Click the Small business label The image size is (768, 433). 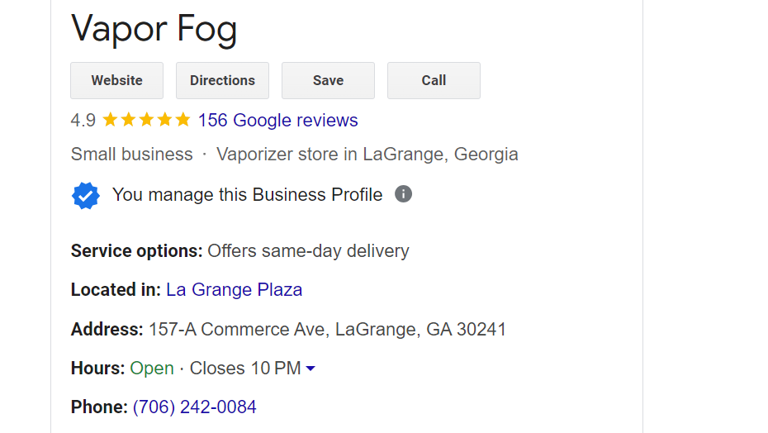(132, 154)
